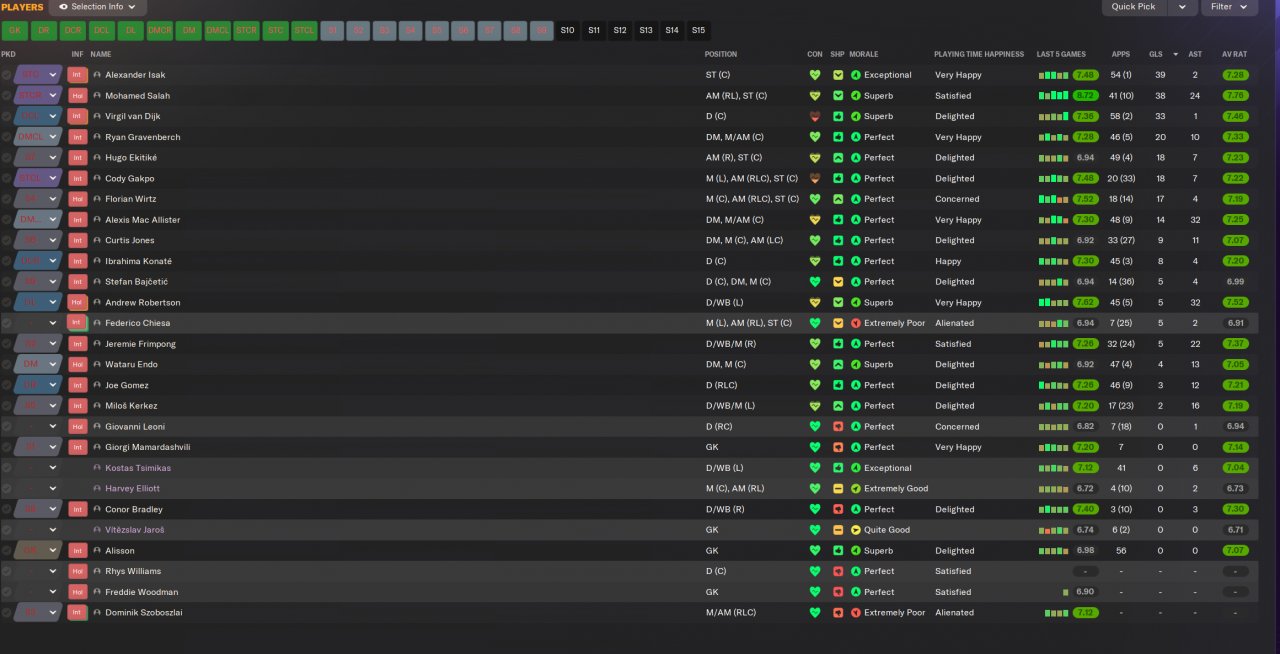Select the S1 substitute slot tab

333,31
